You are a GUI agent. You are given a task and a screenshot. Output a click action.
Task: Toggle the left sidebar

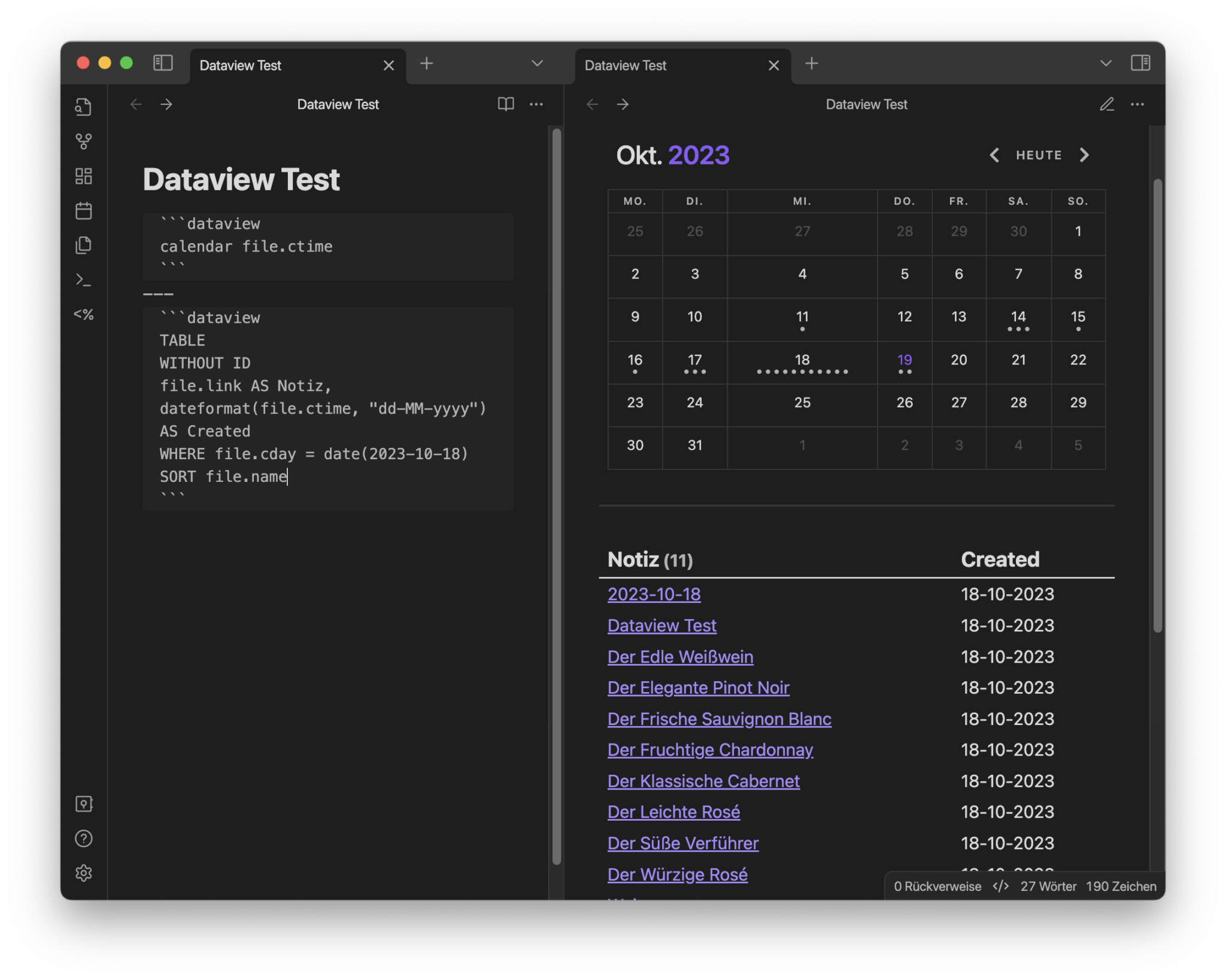(163, 63)
